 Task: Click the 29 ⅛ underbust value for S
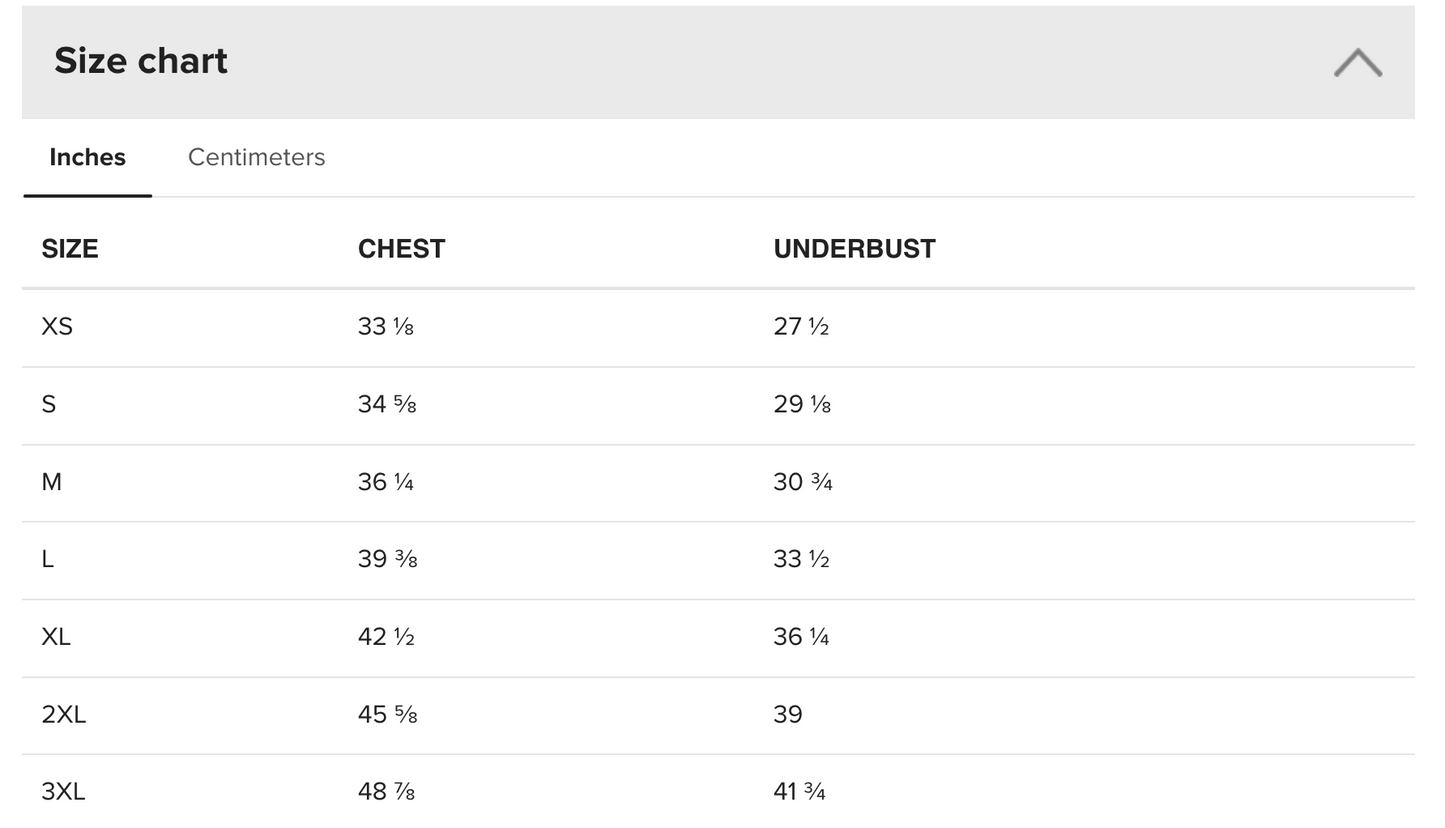(x=802, y=404)
